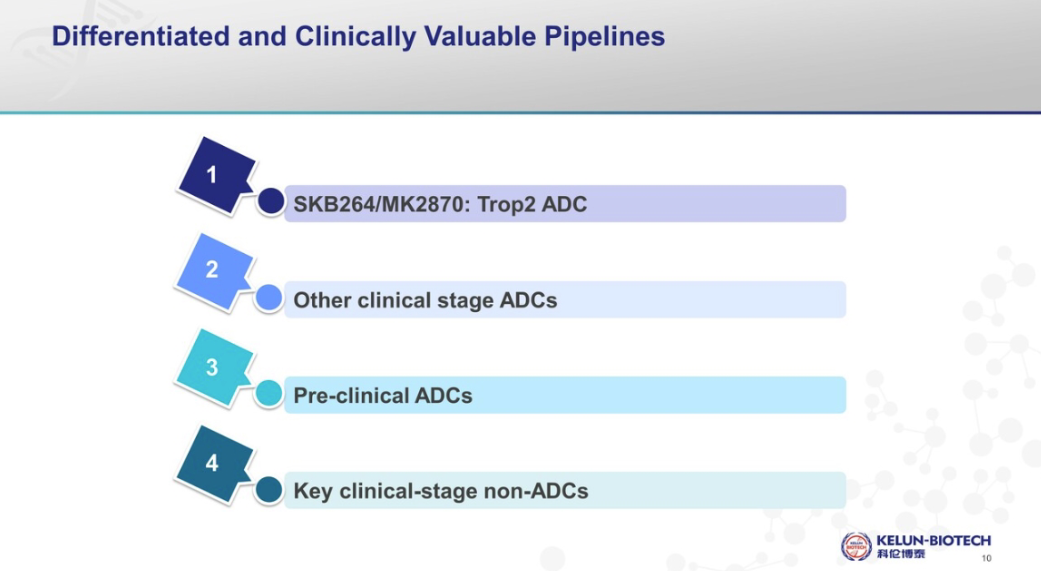Click the dark teal circle bullet
Image resolution: width=1041 pixels, height=571 pixels.
[x=269, y=490]
